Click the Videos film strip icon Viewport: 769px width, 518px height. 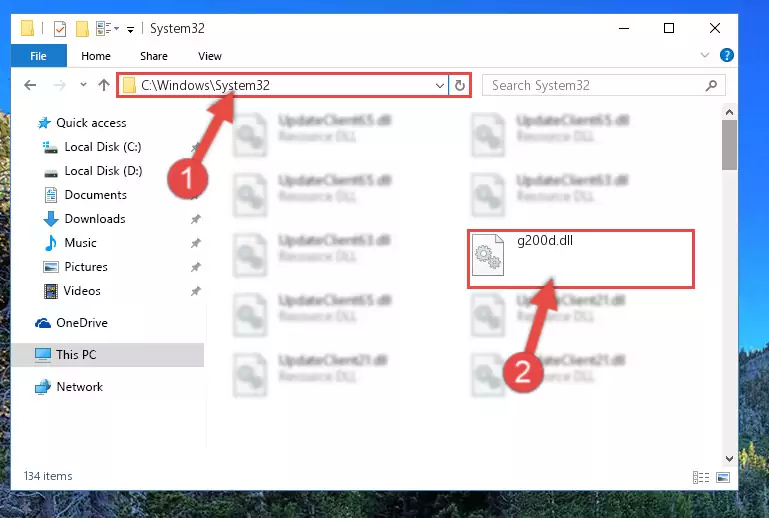coord(51,291)
